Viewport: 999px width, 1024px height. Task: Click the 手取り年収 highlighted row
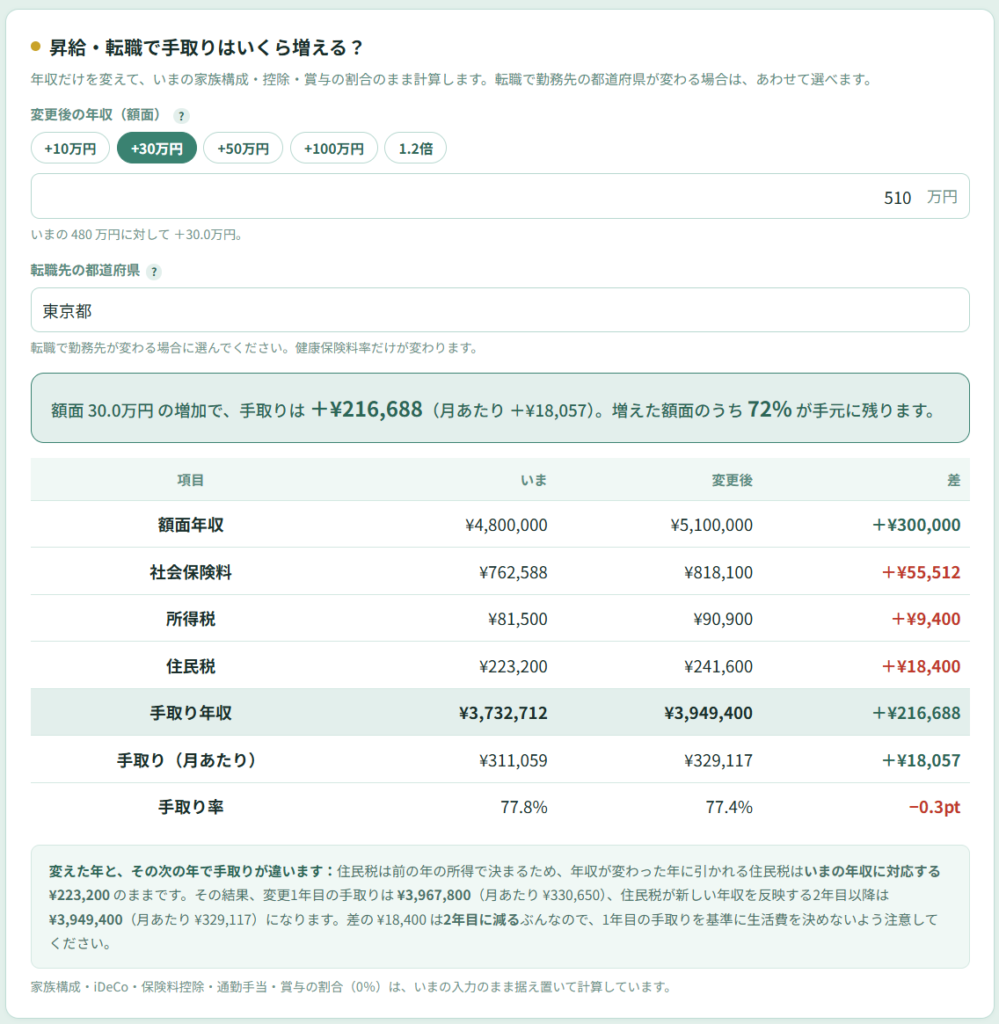(500, 712)
